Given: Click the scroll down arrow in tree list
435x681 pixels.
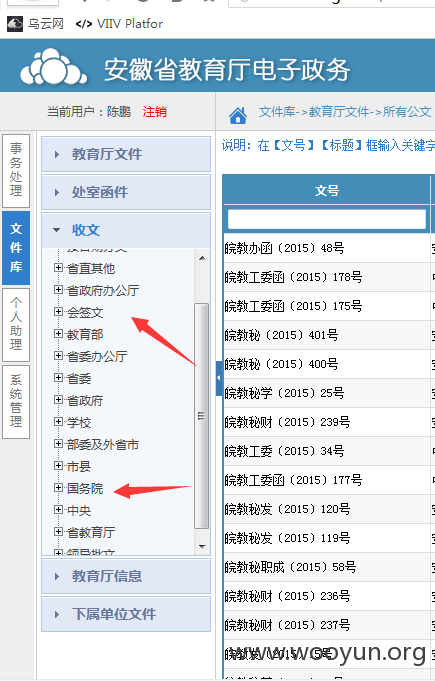Looking at the screenshot, I should coord(202,546).
